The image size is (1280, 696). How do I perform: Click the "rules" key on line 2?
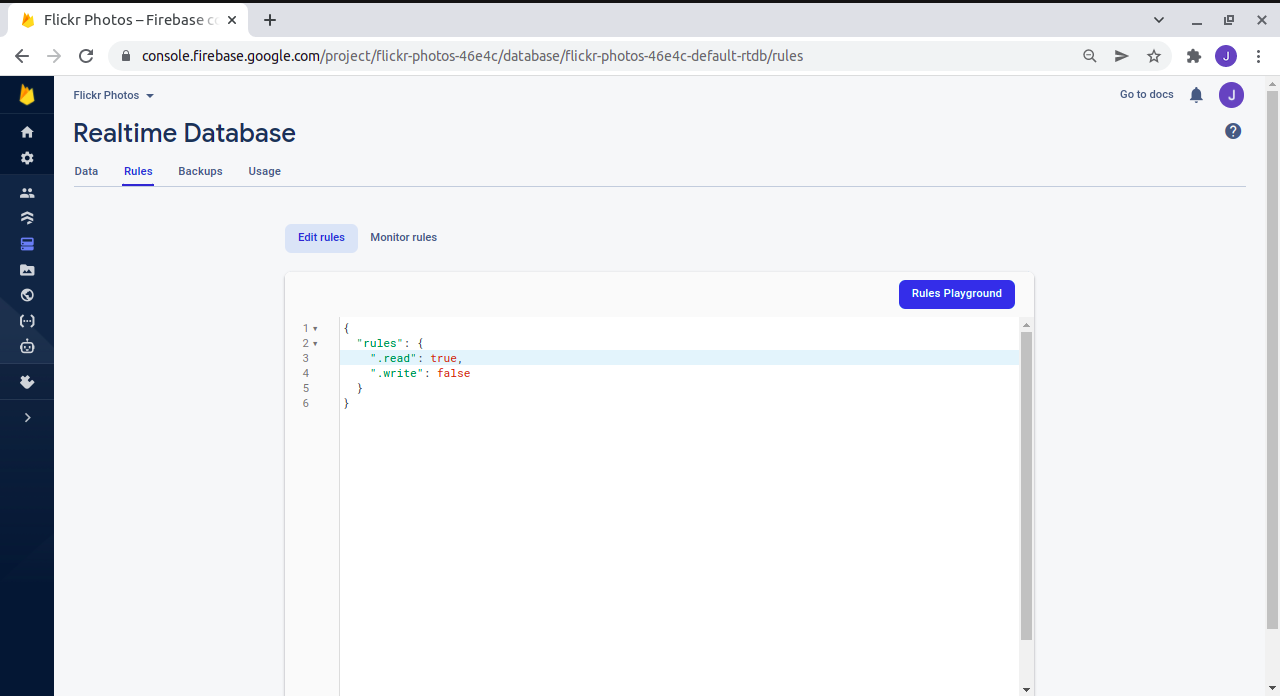380,343
